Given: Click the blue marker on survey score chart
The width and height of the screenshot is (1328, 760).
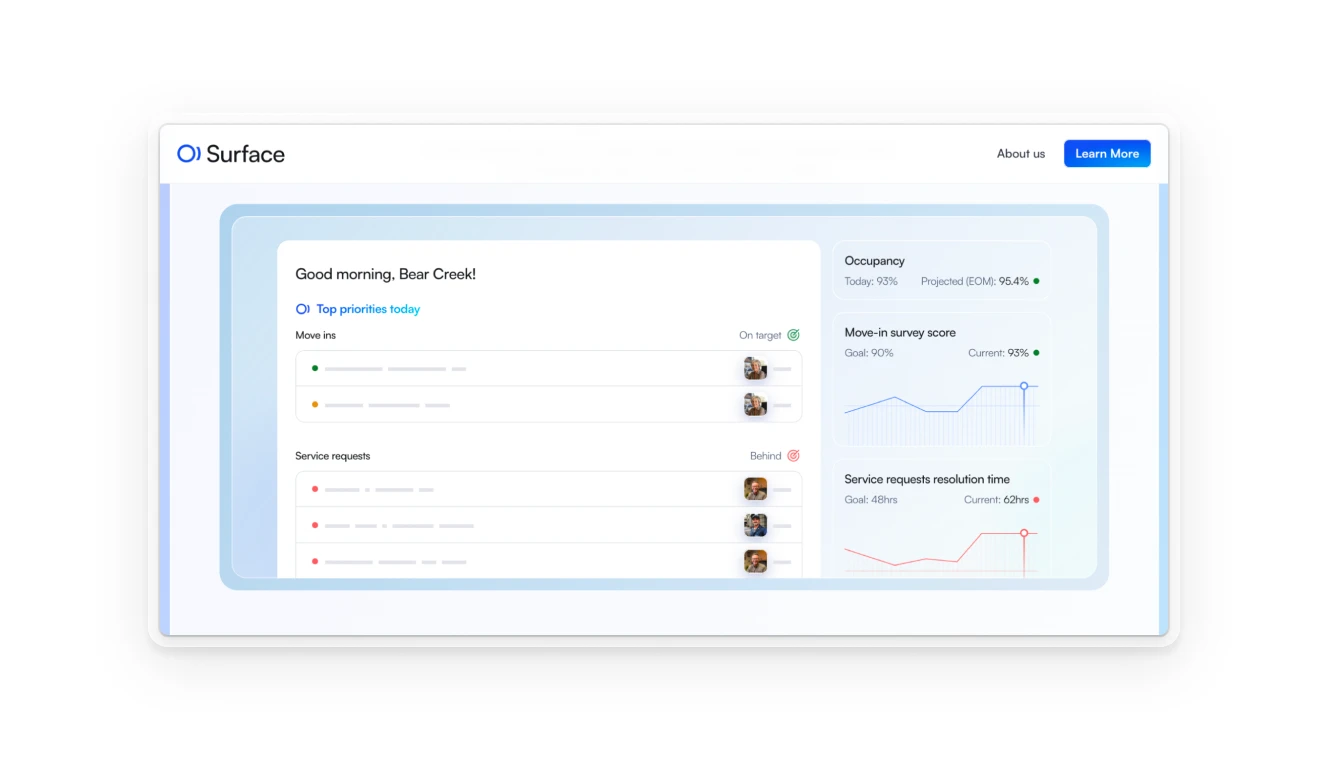Looking at the screenshot, I should click(x=1024, y=385).
